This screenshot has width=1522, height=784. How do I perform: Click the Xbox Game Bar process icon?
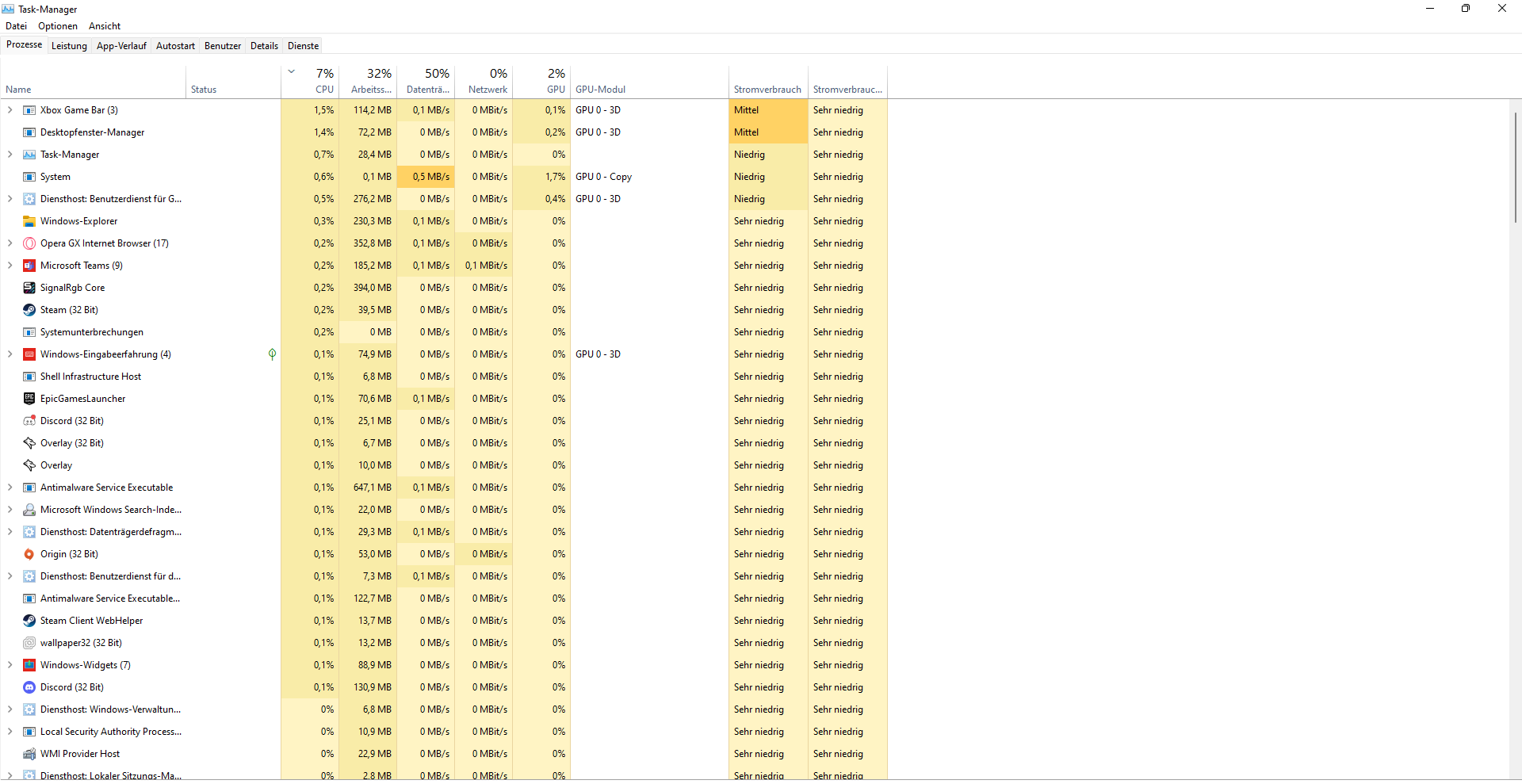[x=29, y=110]
